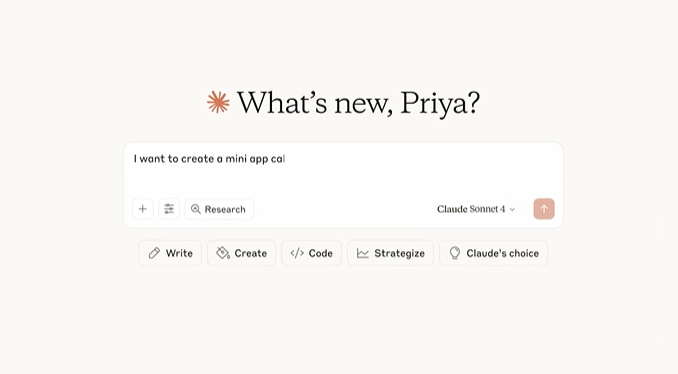Click the pencil icon on Write

pyautogui.click(x=154, y=253)
